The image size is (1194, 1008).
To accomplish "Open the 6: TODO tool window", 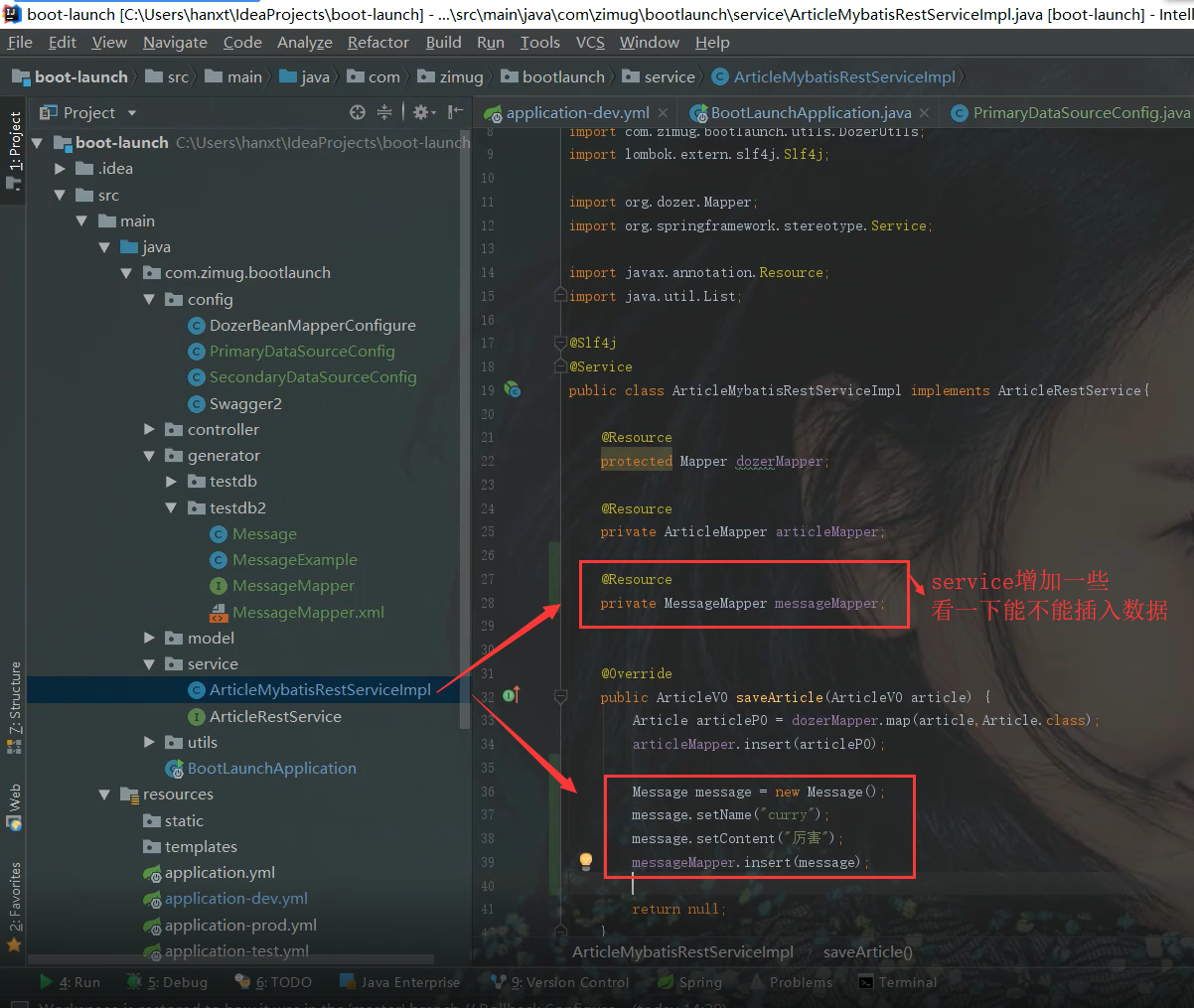I will (273, 982).
